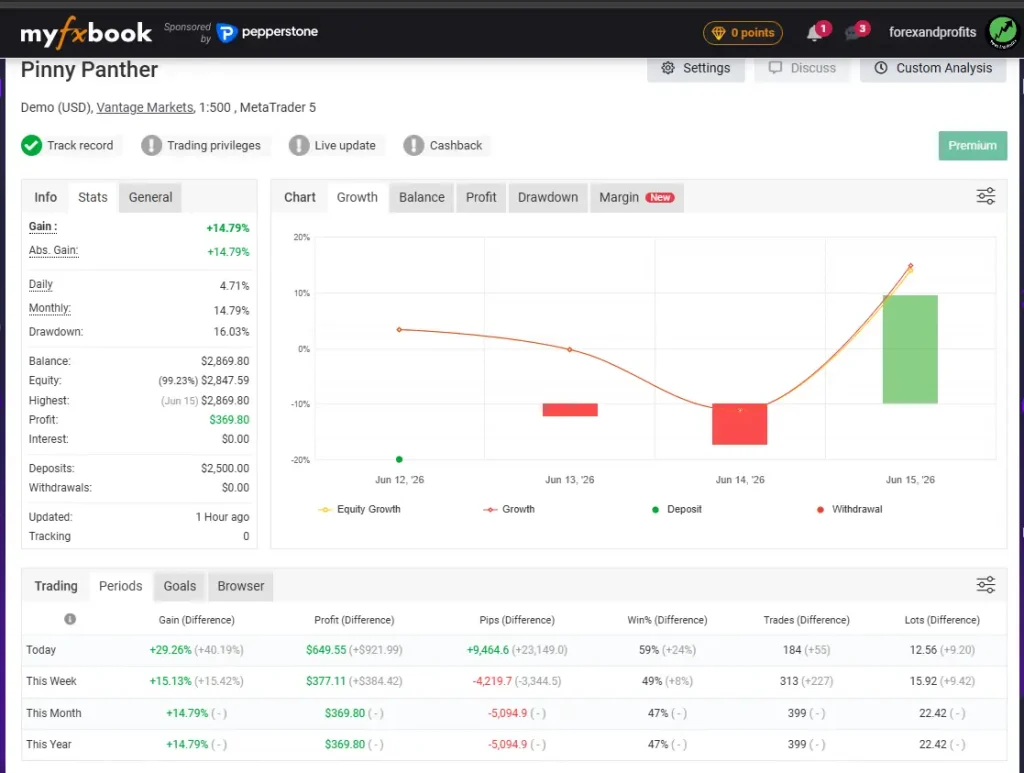The image size is (1024, 773).
Task: Open the notifications bell icon
Action: point(814,33)
